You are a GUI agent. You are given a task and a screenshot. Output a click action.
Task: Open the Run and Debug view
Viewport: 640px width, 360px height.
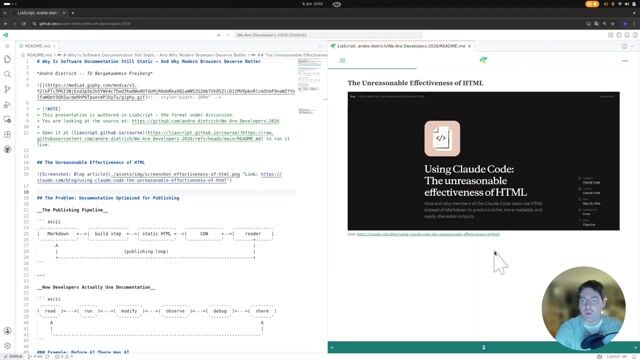click(x=7, y=104)
